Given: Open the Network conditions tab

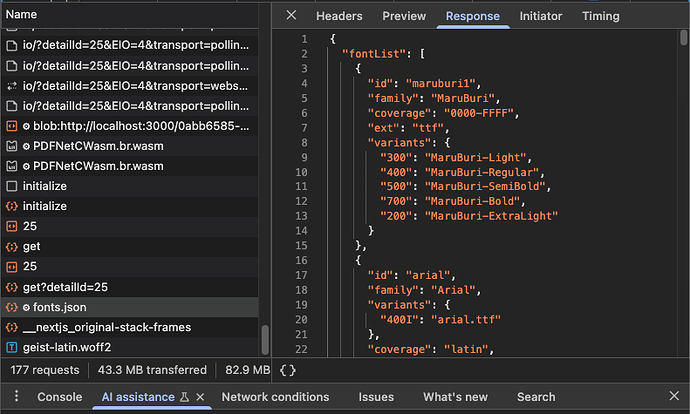Looking at the screenshot, I should pyautogui.click(x=275, y=397).
